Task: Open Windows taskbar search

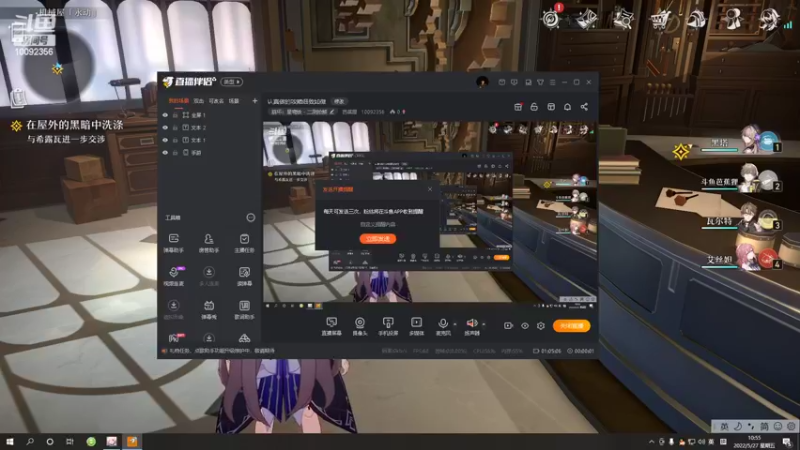Action: 30,442
